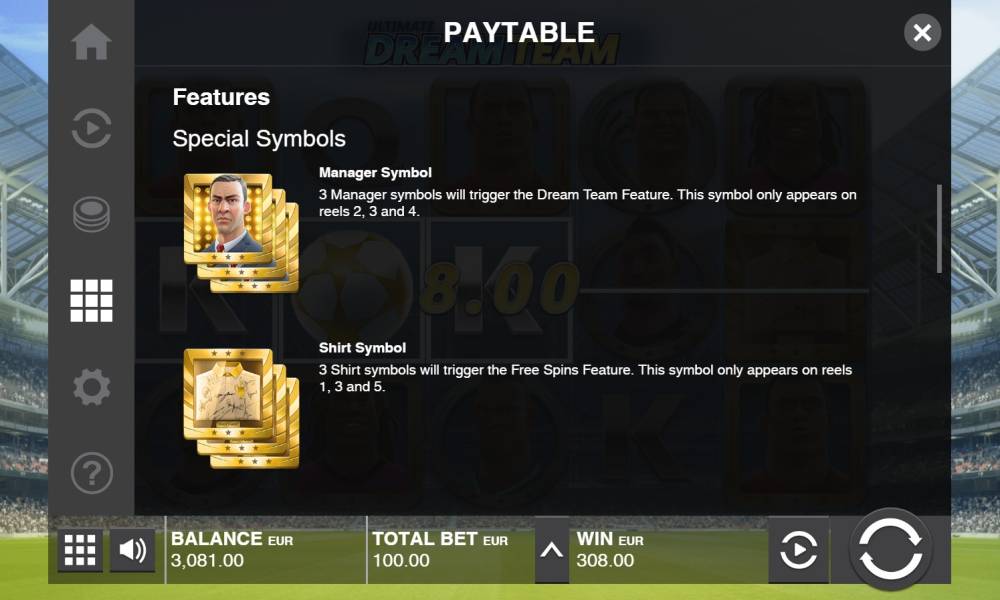Click the Manager Symbol heading text

[375, 173]
